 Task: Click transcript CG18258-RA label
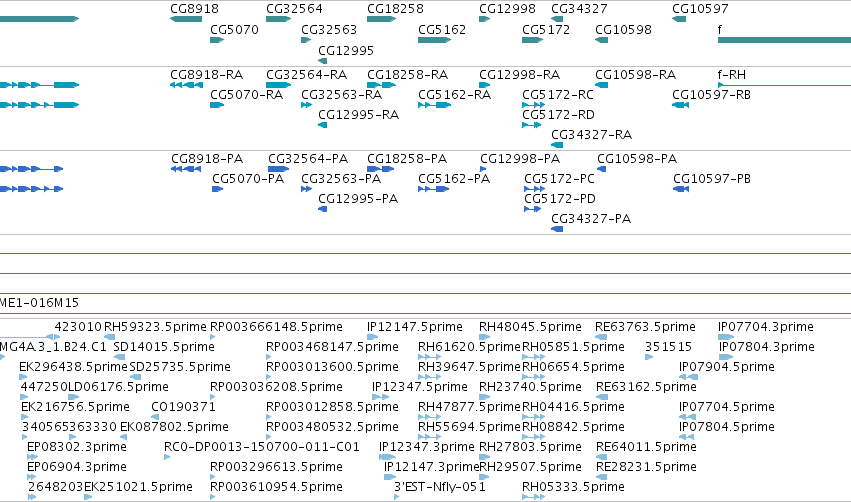407,75
